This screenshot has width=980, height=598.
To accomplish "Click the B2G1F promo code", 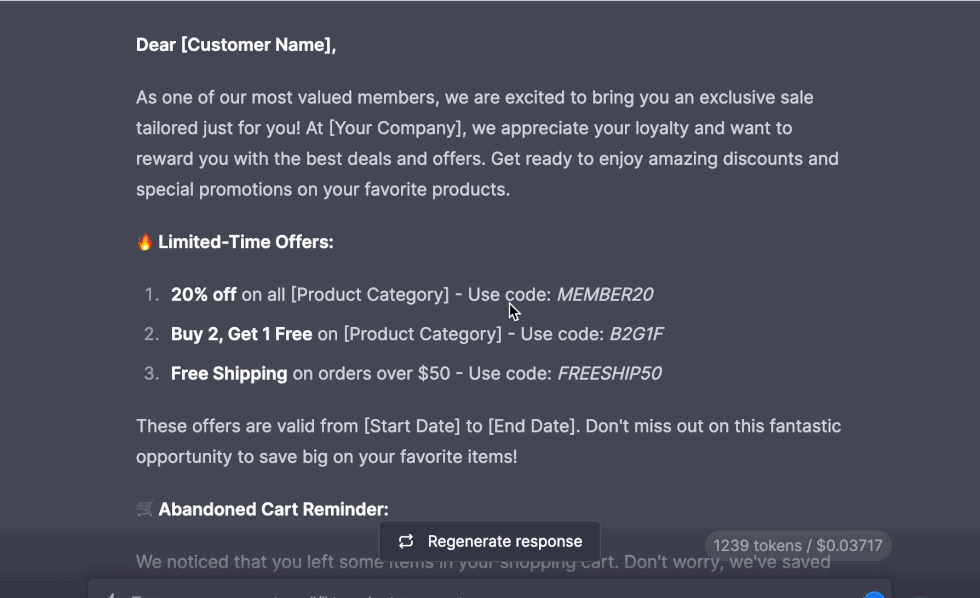I will pos(636,334).
